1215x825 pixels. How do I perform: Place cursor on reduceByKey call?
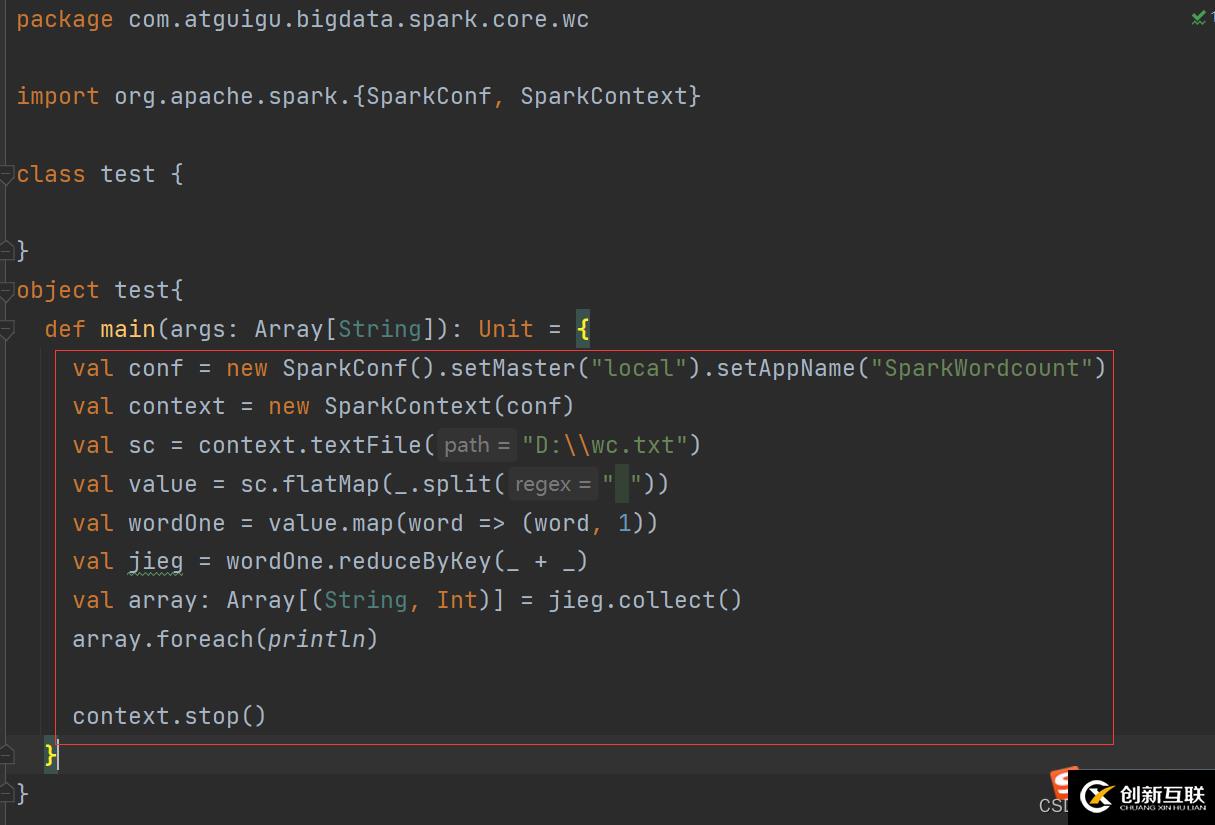coord(414,561)
